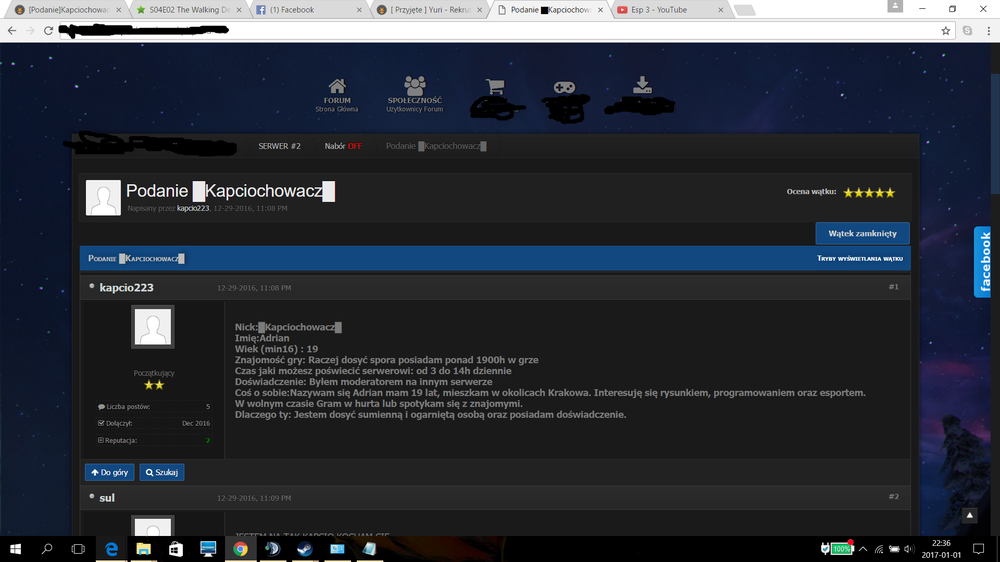Click the Szukaj button
The image size is (1000, 562).
click(162, 472)
